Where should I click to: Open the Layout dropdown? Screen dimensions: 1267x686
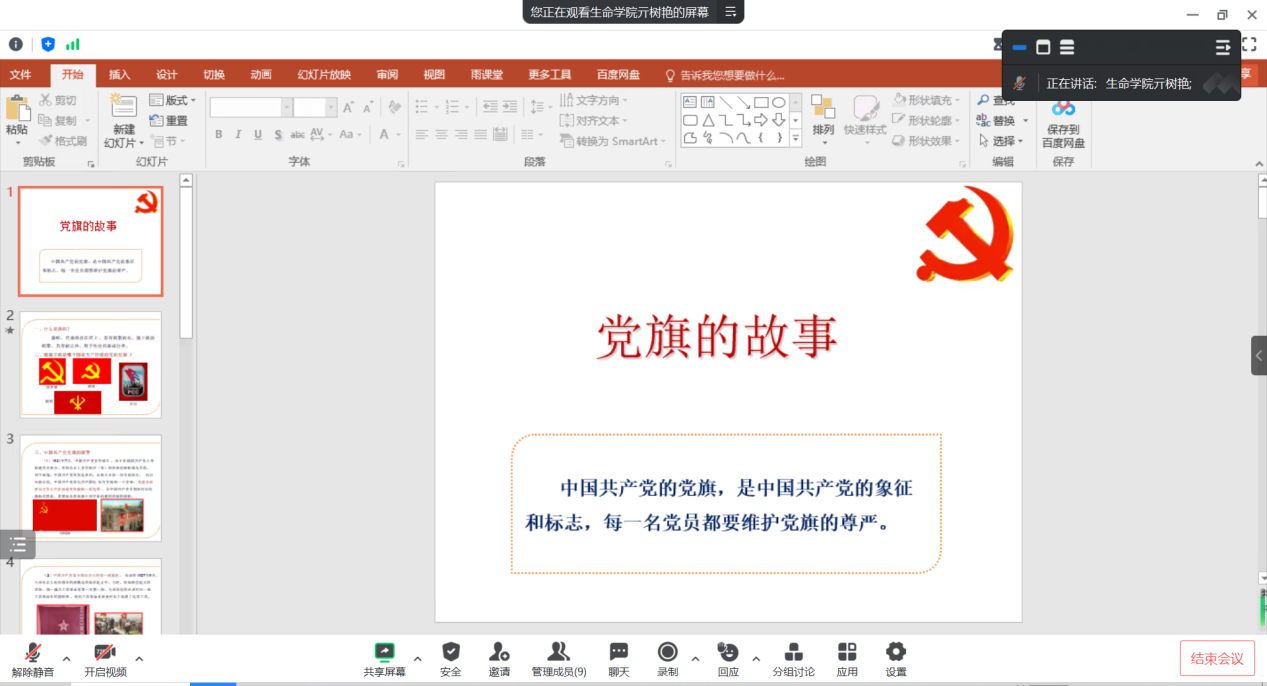[172, 100]
